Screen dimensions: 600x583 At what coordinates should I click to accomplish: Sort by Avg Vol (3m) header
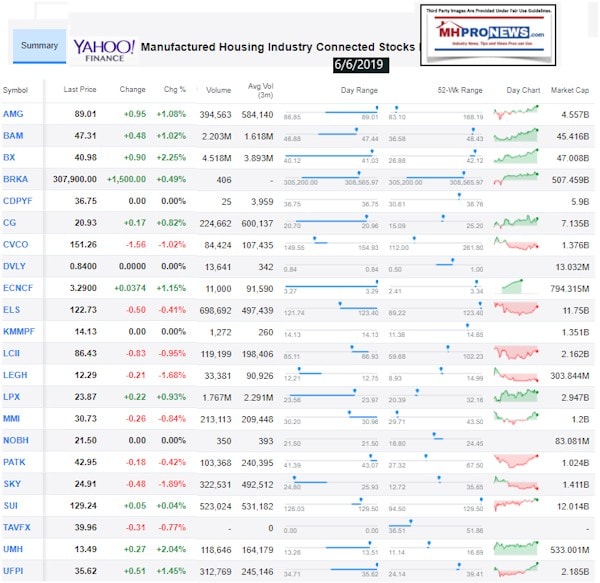pos(261,90)
